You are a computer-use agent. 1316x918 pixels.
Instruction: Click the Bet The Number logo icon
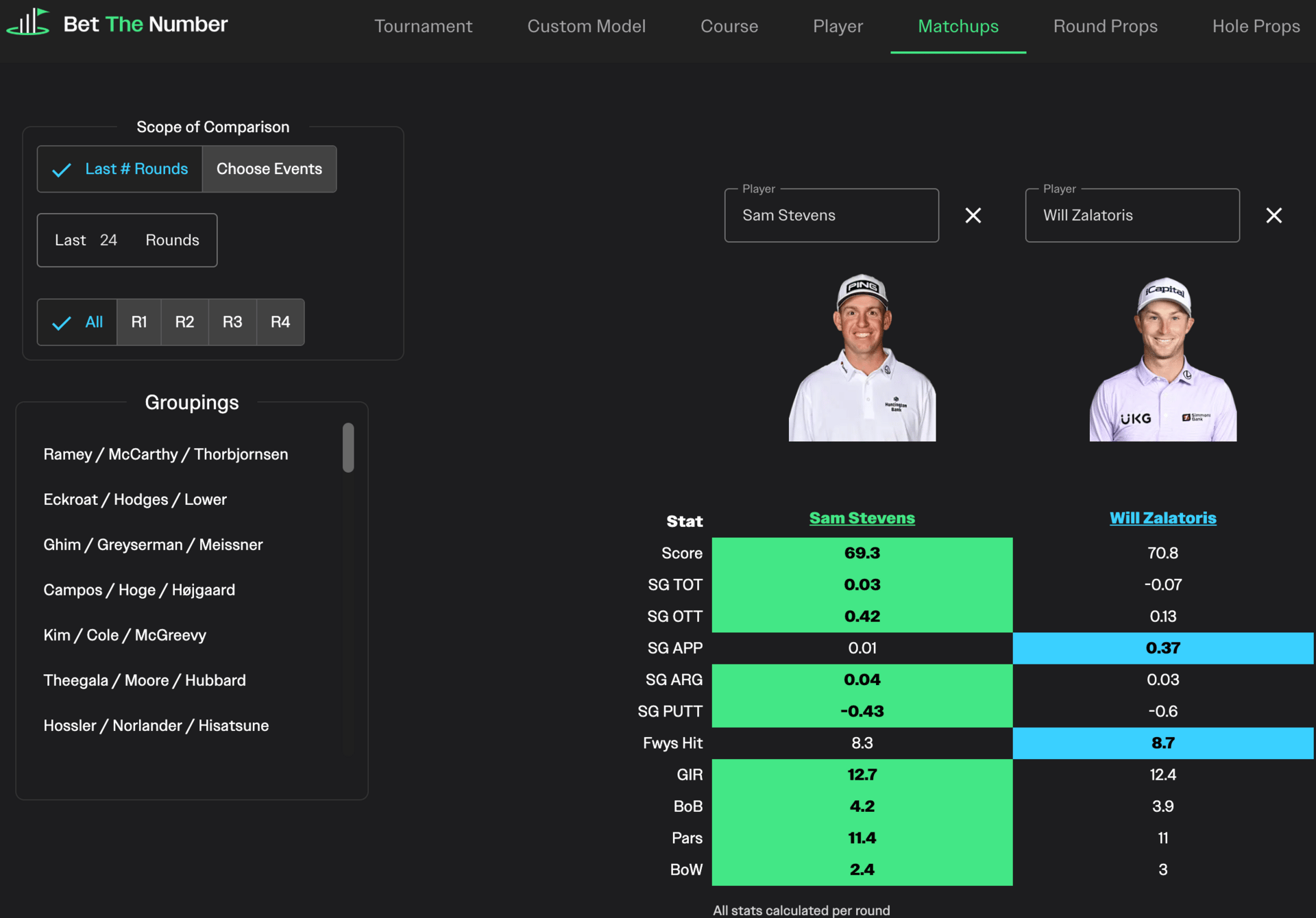[29, 23]
